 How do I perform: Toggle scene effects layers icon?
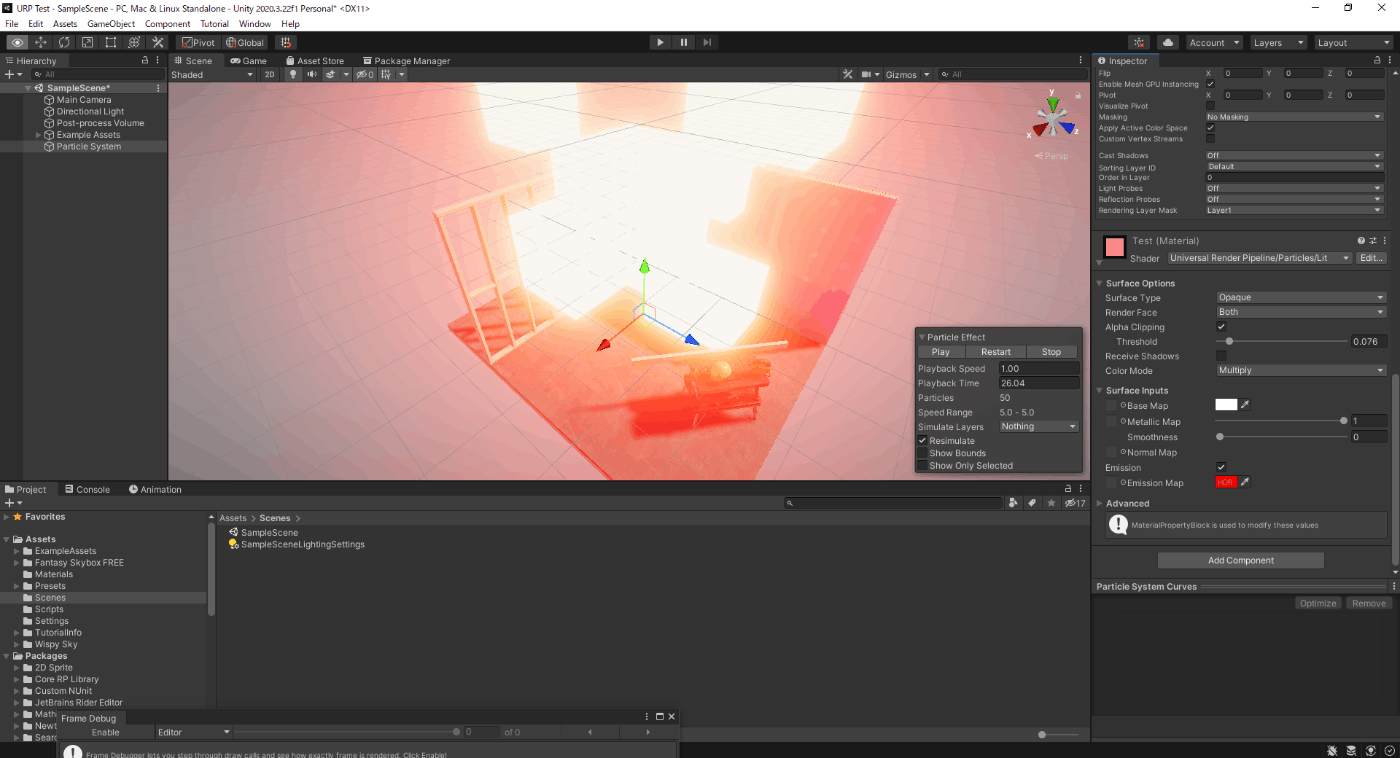tap(332, 75)
